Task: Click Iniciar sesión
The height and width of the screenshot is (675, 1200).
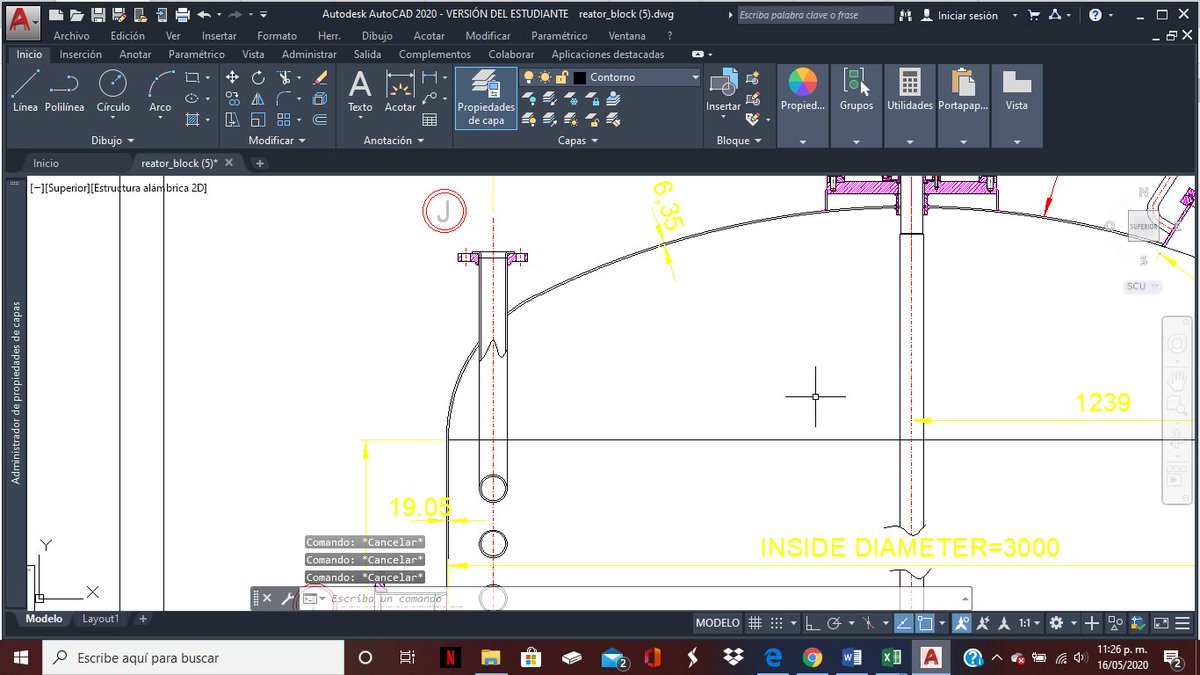Action: [x=968, y=16]
